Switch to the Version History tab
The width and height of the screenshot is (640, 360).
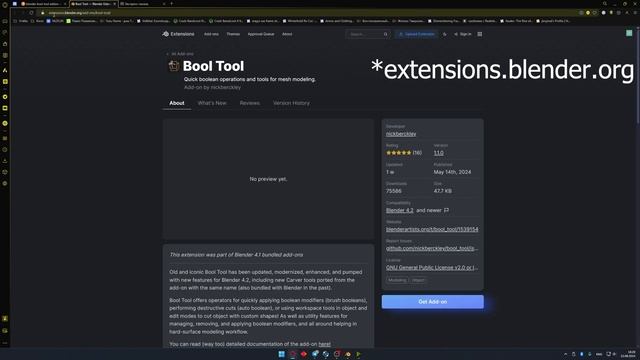click(x=291, y=103)
